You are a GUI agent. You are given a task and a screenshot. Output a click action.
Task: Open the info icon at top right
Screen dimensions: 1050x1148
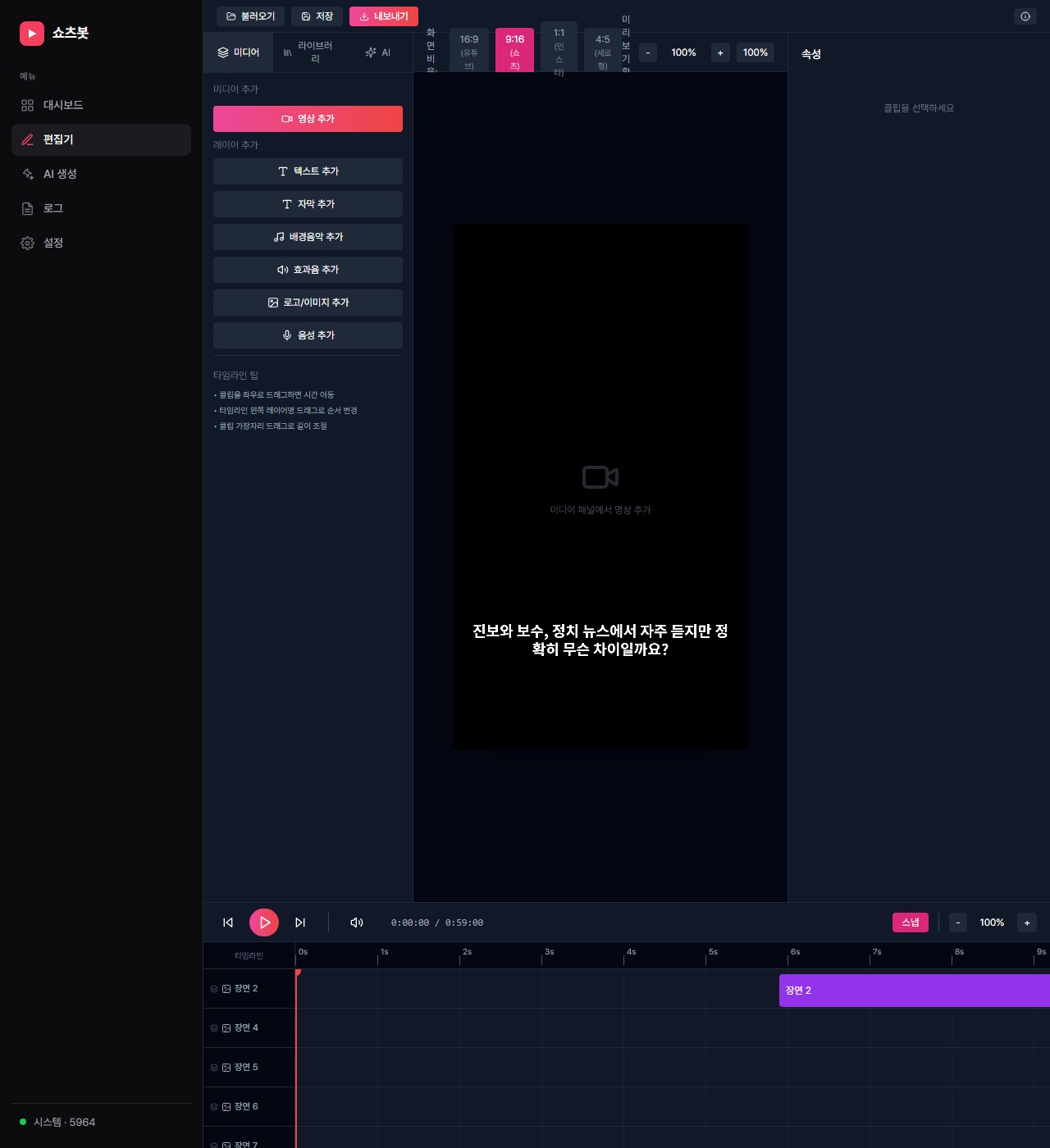click(x=1025, y=16)
